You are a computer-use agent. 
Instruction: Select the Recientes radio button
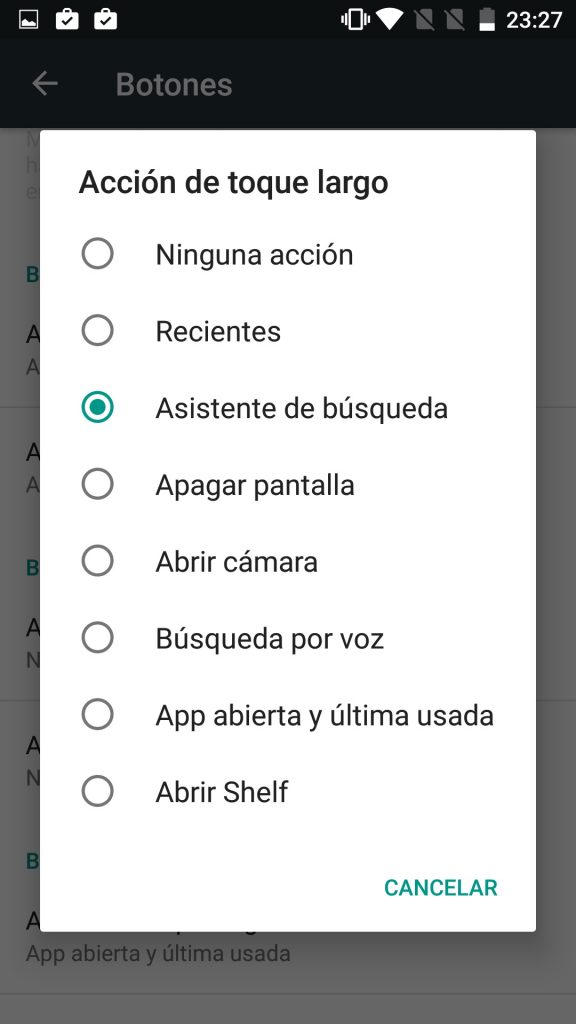pyautogui.click(x=97, y=330)
